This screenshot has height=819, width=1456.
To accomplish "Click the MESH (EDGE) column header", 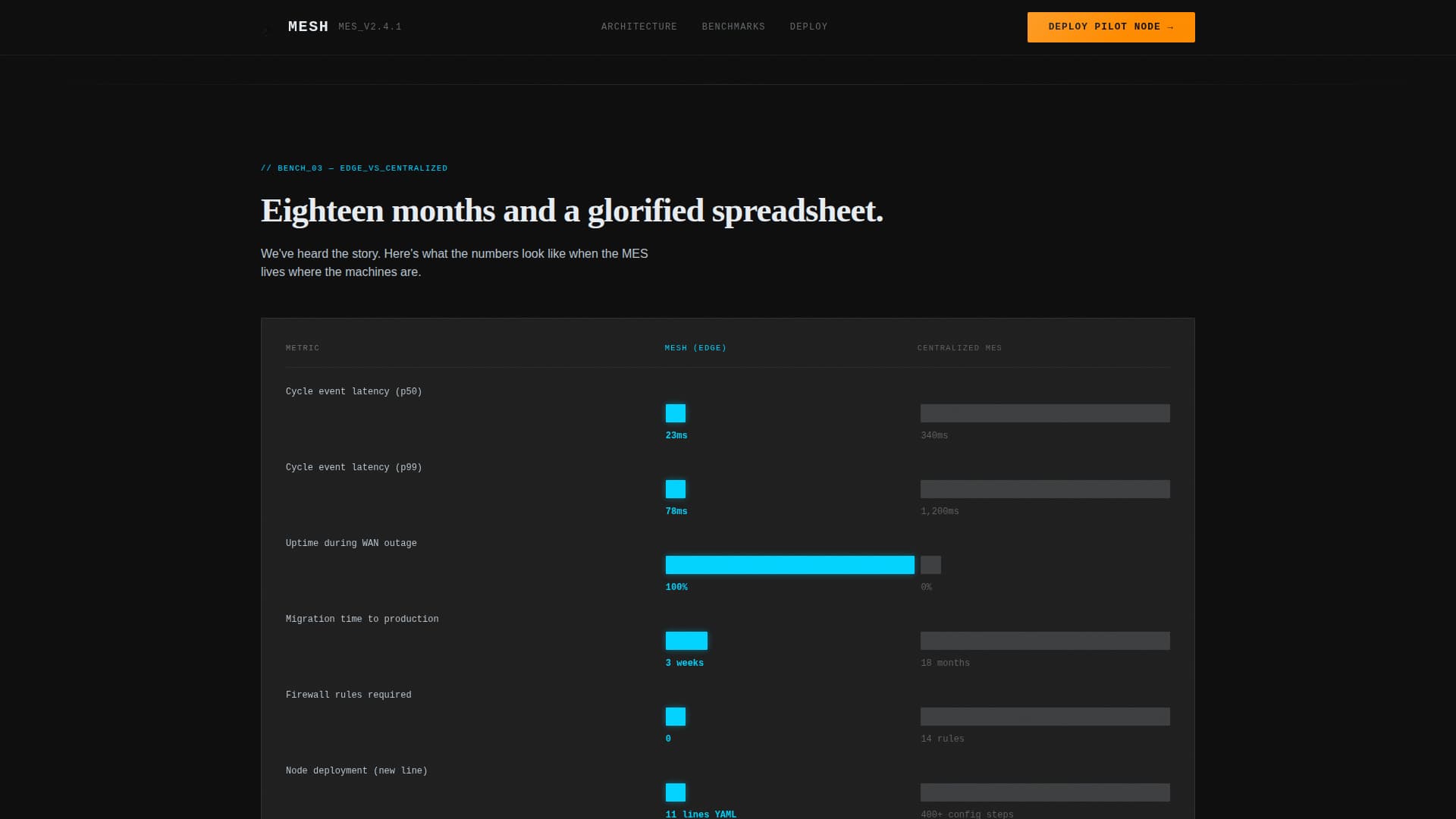I will pyautogui.click(x=695, y=348).
